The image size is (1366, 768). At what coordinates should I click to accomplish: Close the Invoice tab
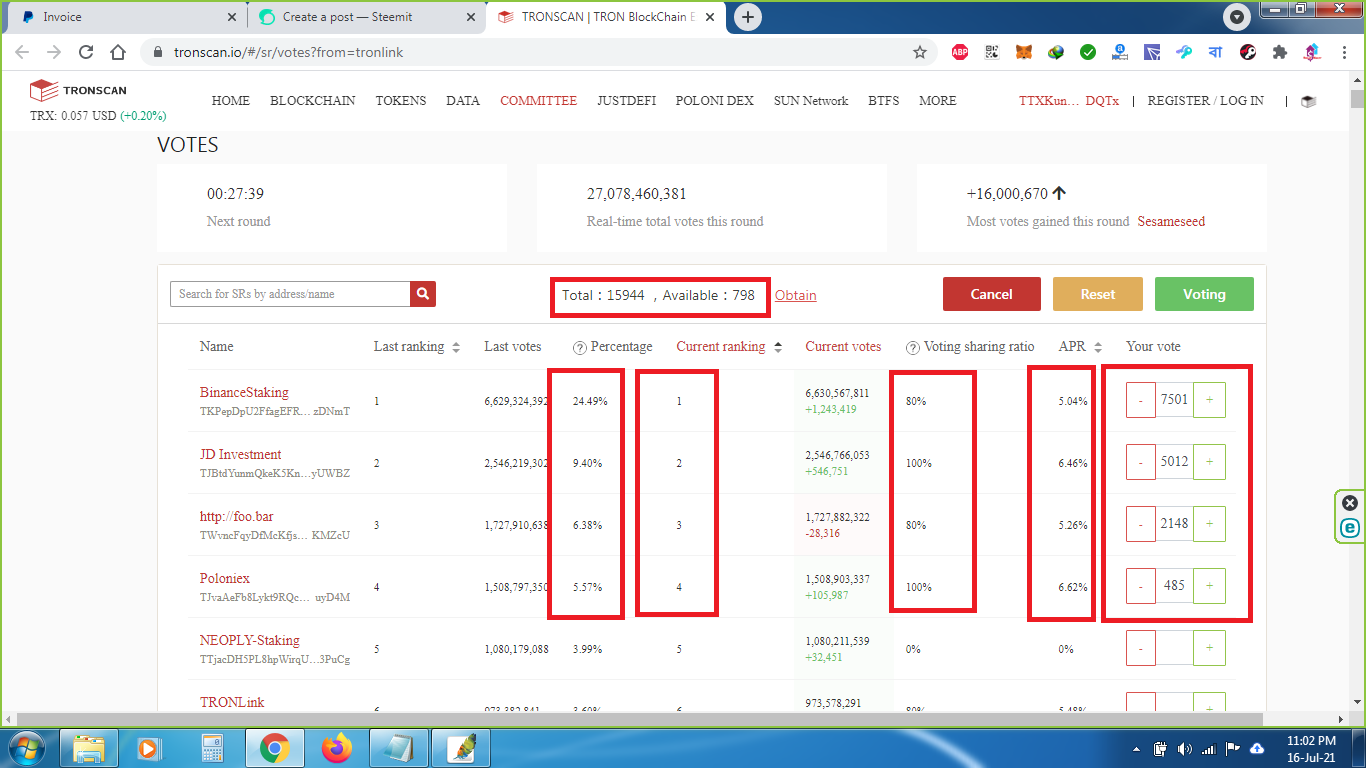(x=232, y=17)
